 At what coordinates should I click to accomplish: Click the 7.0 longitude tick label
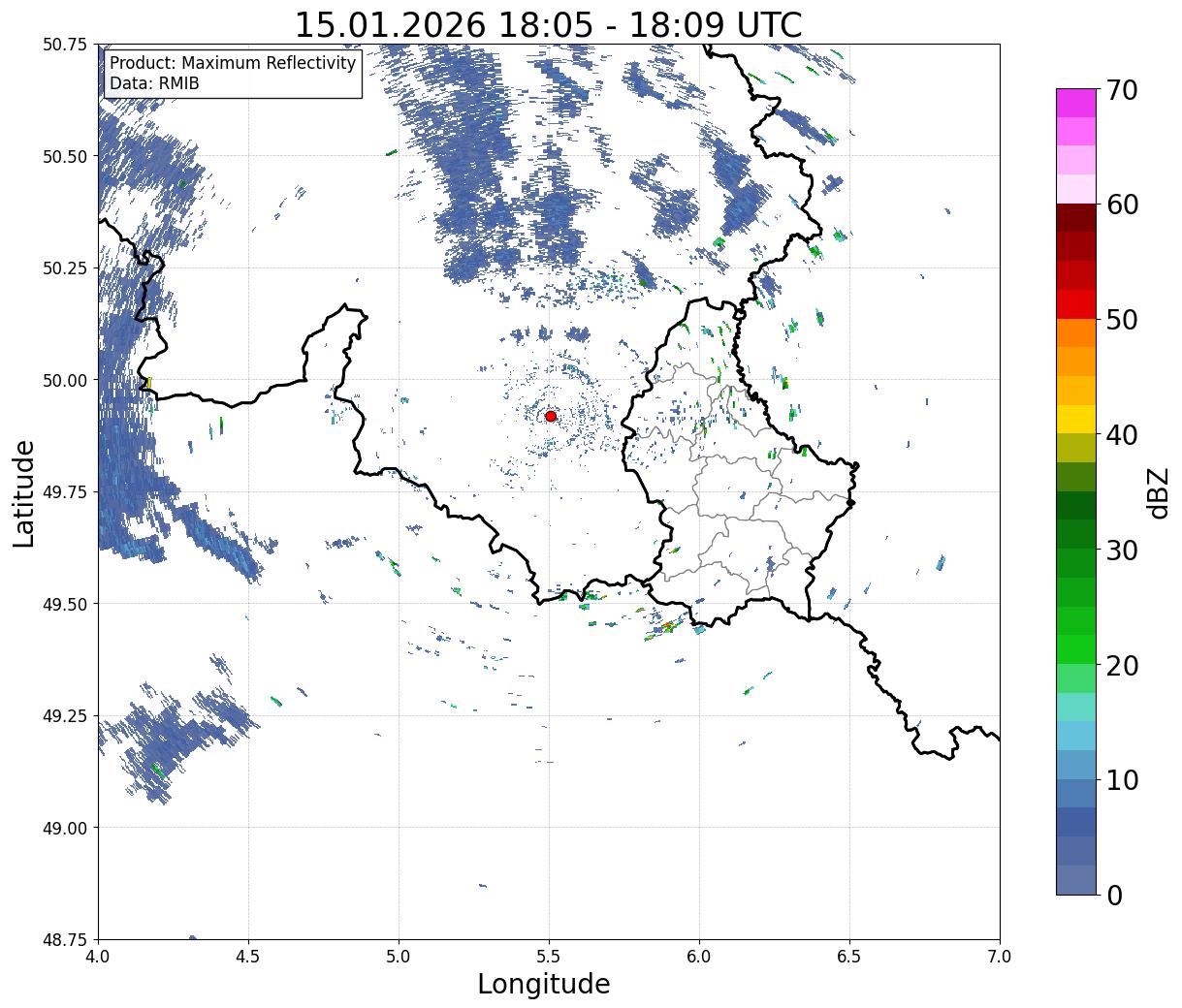click(x=1000, y=957)
